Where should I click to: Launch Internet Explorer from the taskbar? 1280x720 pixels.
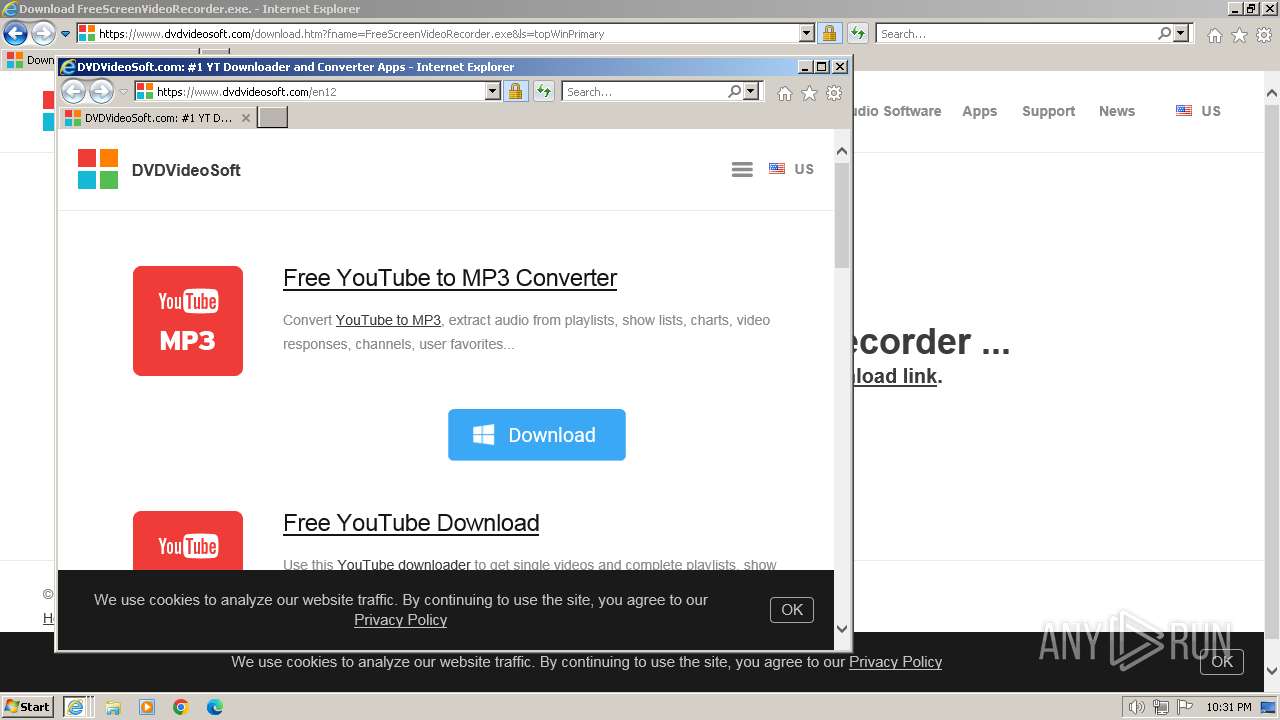(75, 707)
